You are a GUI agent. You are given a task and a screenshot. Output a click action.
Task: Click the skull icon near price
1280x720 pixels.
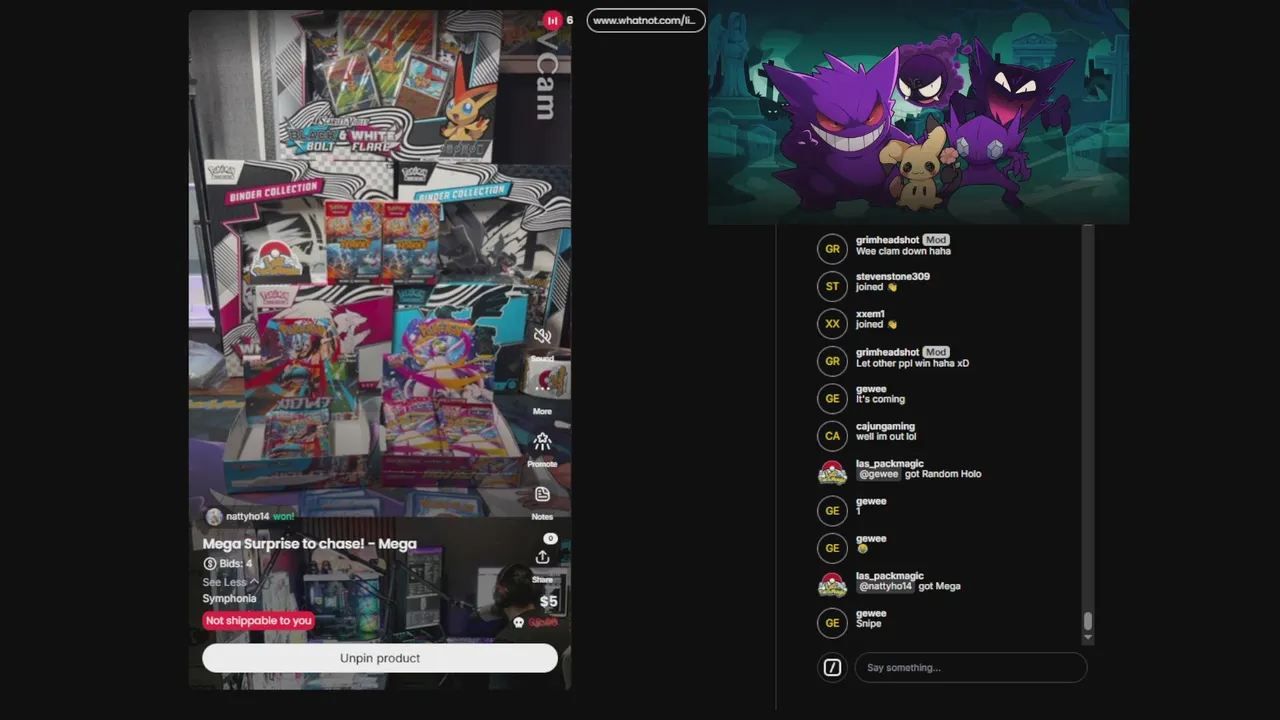[x=518, y=622]
